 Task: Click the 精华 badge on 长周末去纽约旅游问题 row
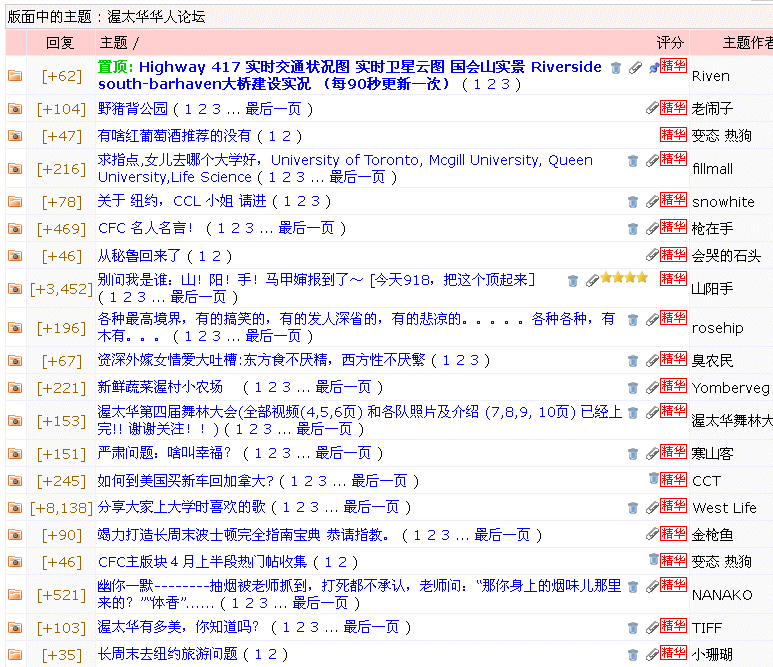click(673, 652)
